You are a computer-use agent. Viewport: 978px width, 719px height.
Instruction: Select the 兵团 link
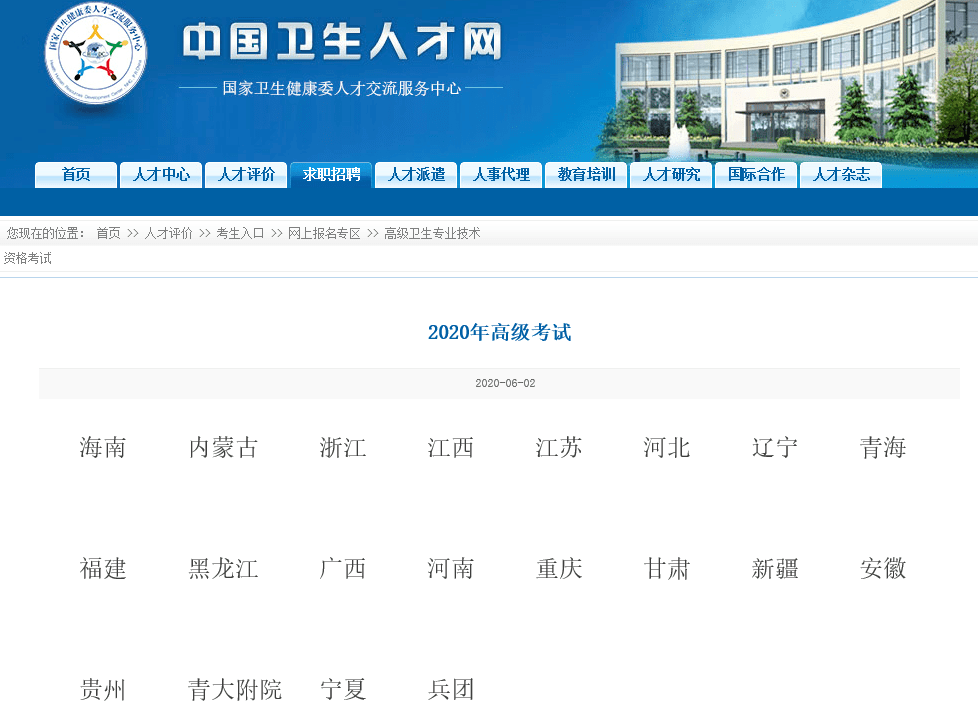click(450, 690)
